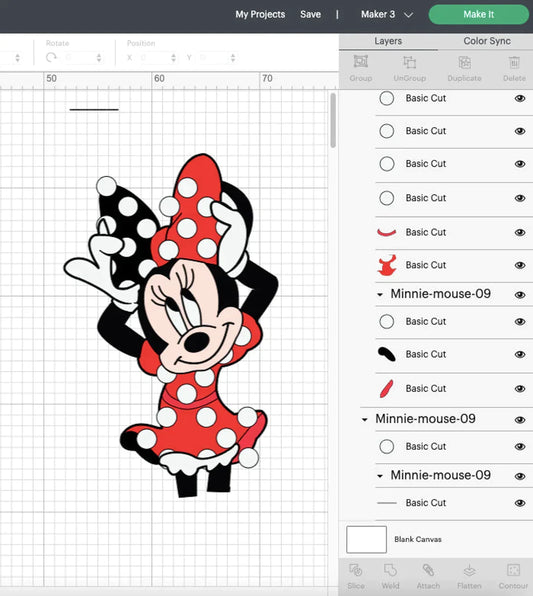Select the Minnie Mouse image on canvas
This screenshot has width=533, height=596.
pyautogui.click(x=171, y=325)
